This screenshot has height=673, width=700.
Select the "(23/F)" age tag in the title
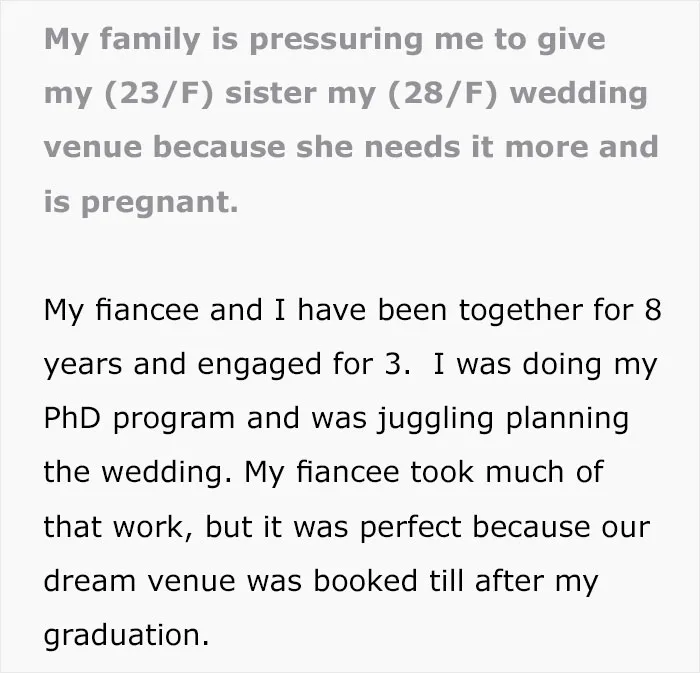click(x=158, y=94)
